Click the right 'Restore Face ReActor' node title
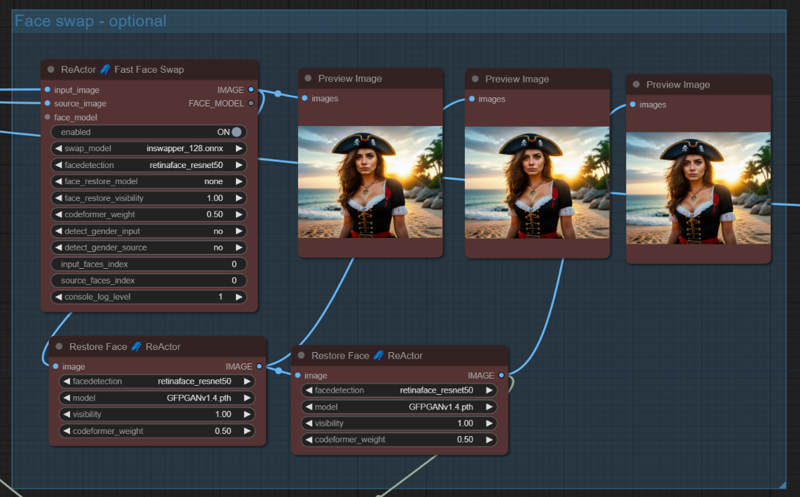The width and height of the screenshot is (800, 497). coord(367,355)
